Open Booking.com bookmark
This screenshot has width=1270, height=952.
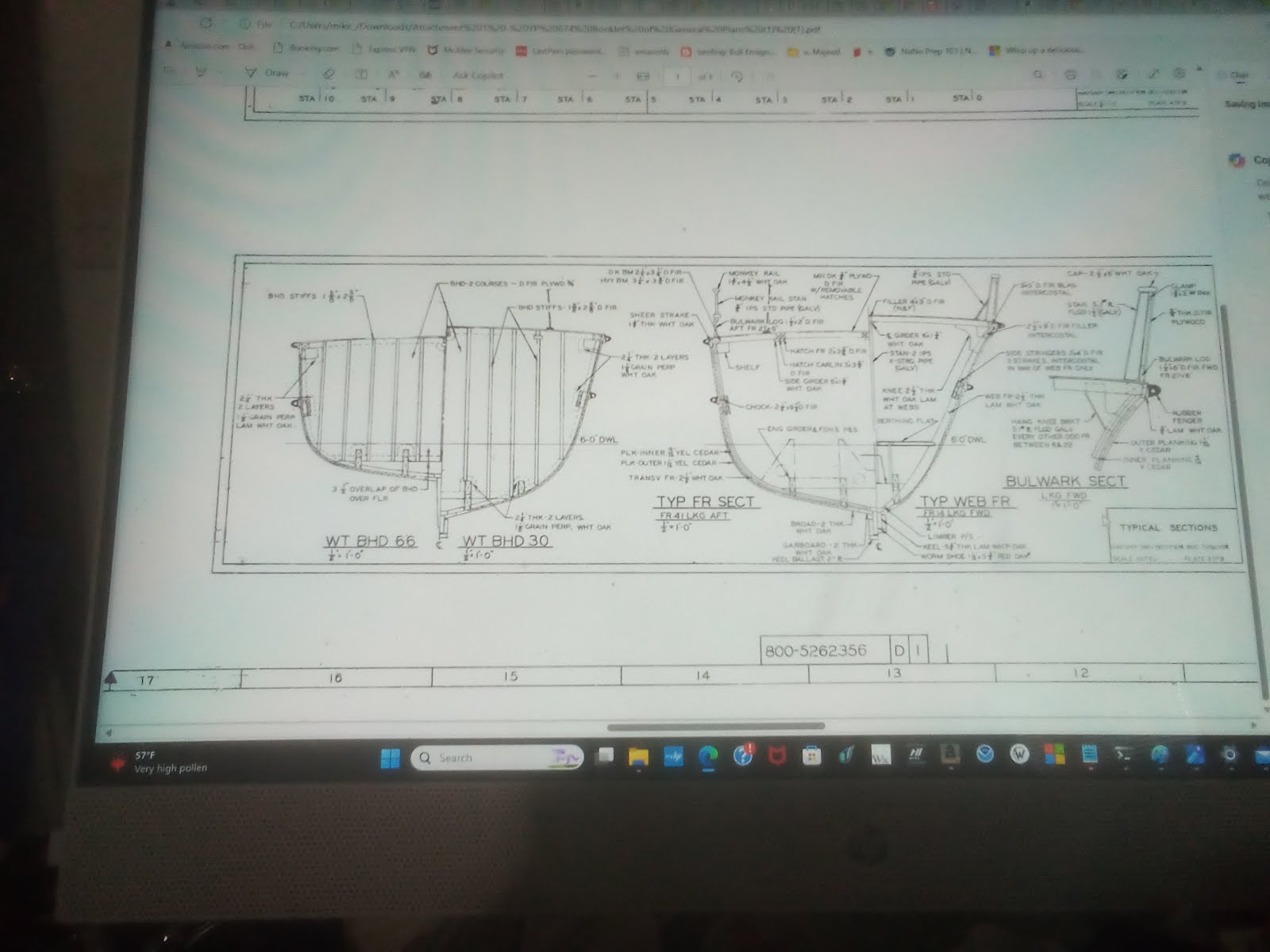(x=306, y=48)
